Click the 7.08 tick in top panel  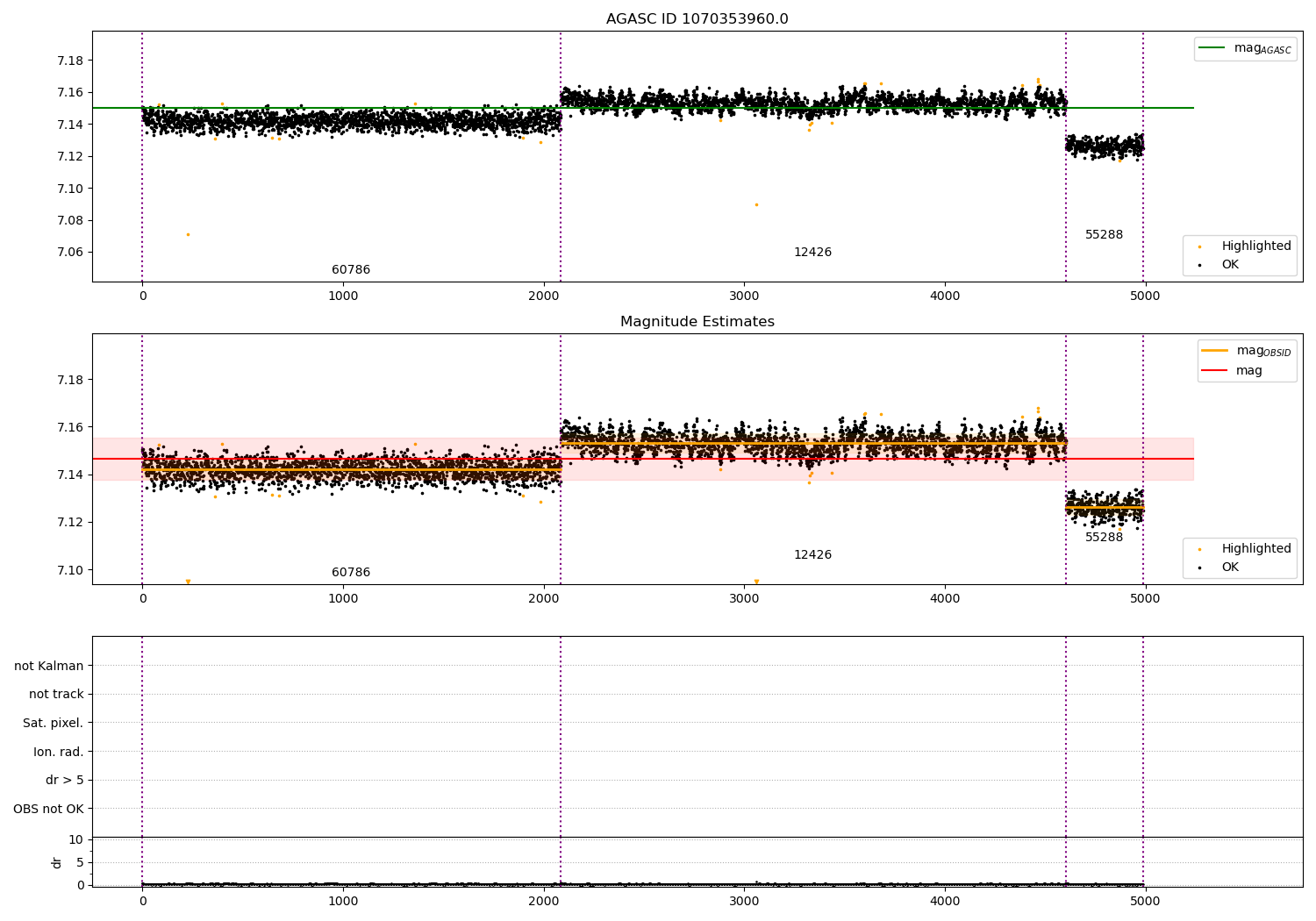pyautogui.click(x=70, y=221)
